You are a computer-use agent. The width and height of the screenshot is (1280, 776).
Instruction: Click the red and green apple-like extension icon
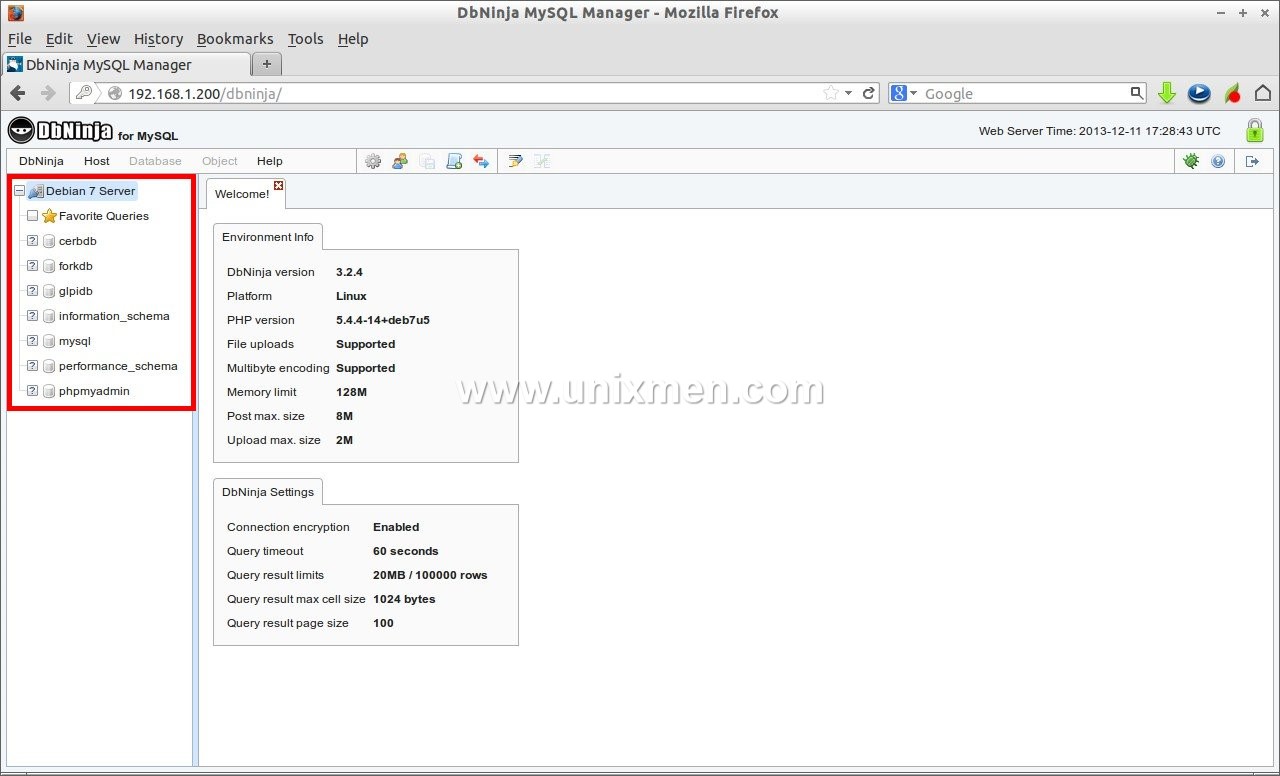pos(1233,93)
